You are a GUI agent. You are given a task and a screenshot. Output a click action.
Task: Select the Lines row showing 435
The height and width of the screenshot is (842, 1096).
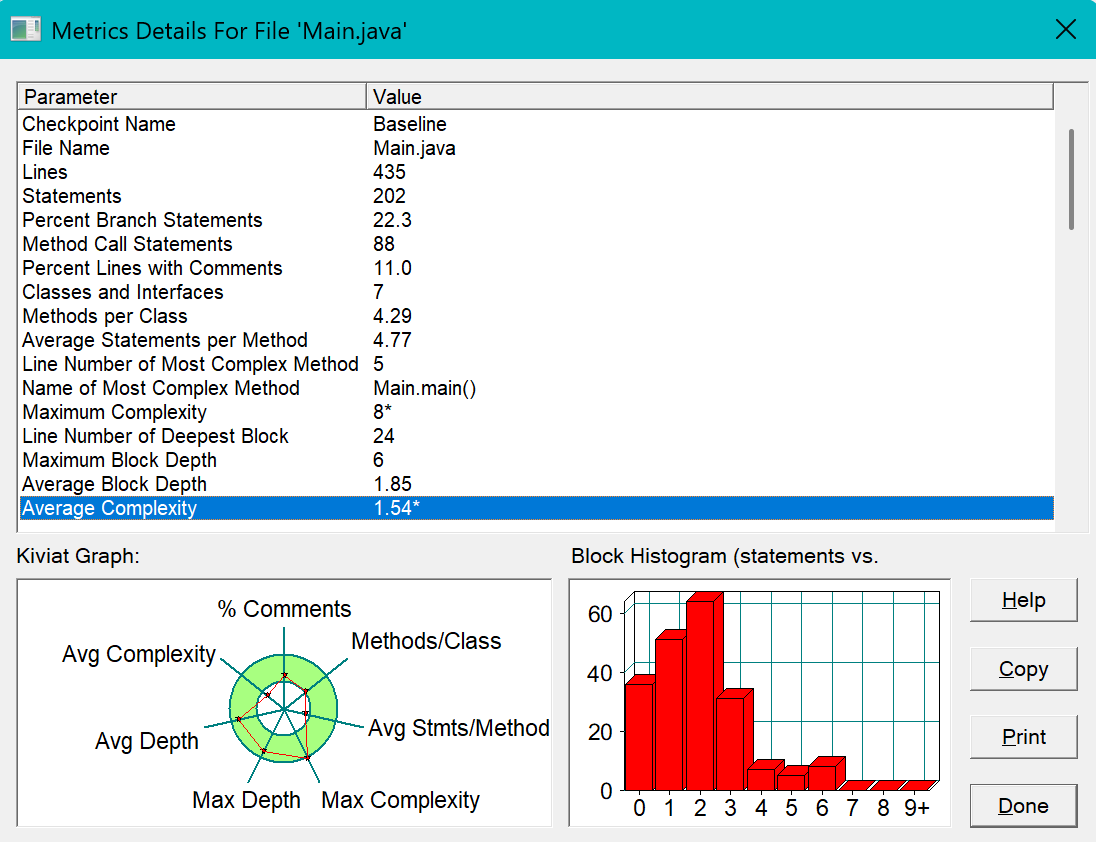click(x=536, y=172)
